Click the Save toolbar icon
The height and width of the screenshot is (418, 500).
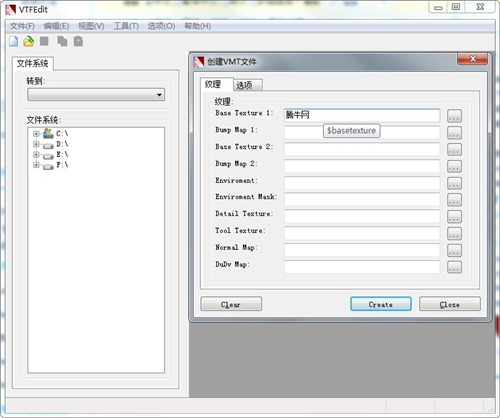tap(44, 41)
